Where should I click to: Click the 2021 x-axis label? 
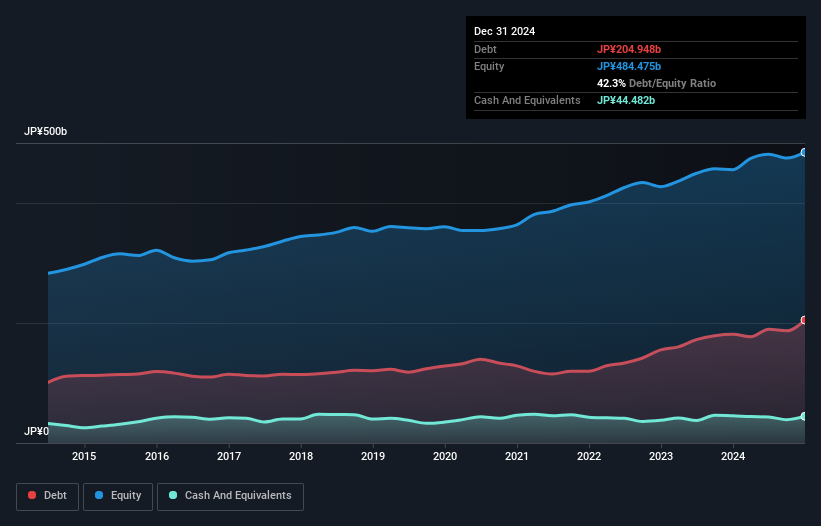(517, 456)
